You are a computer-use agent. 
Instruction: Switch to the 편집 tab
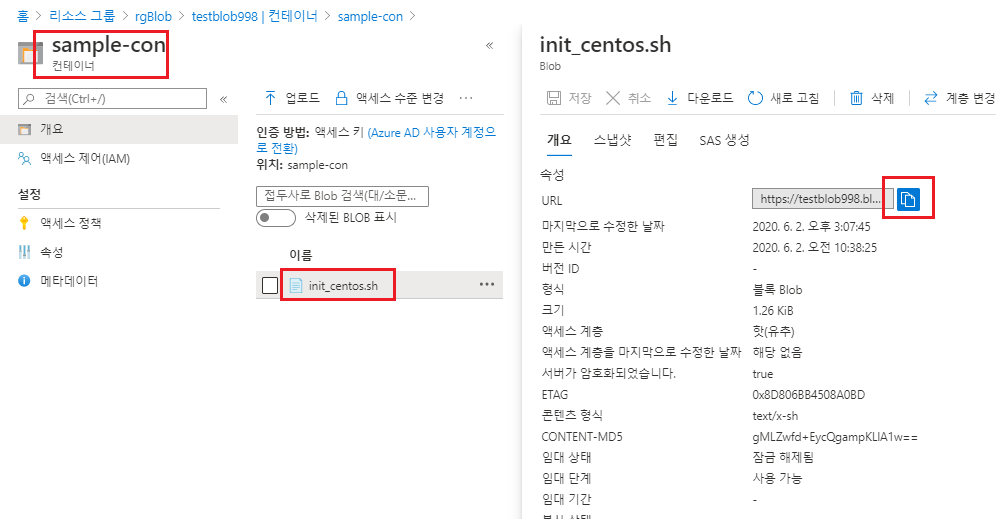[665, 140]
